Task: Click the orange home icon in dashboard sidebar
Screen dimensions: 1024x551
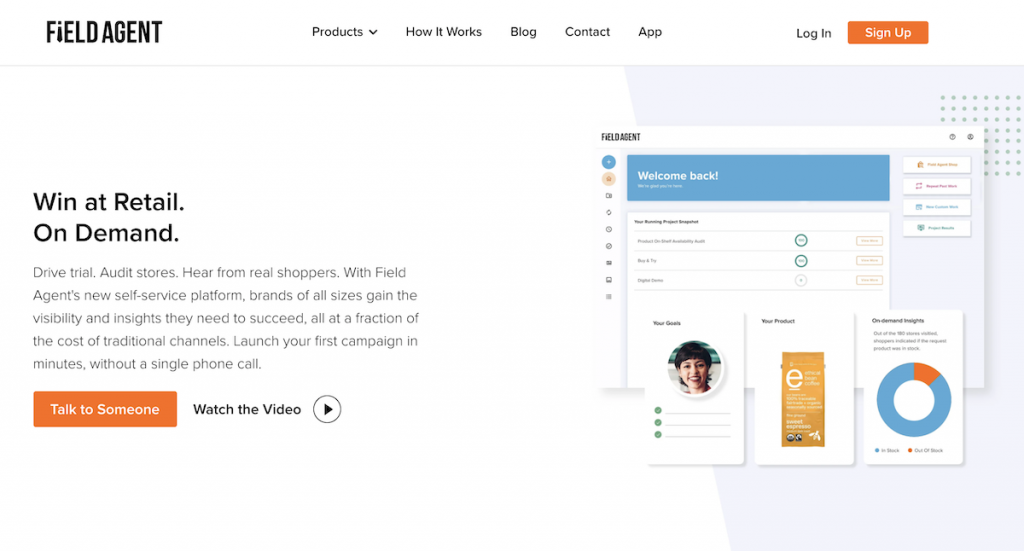Action: [x=609, y=179]
